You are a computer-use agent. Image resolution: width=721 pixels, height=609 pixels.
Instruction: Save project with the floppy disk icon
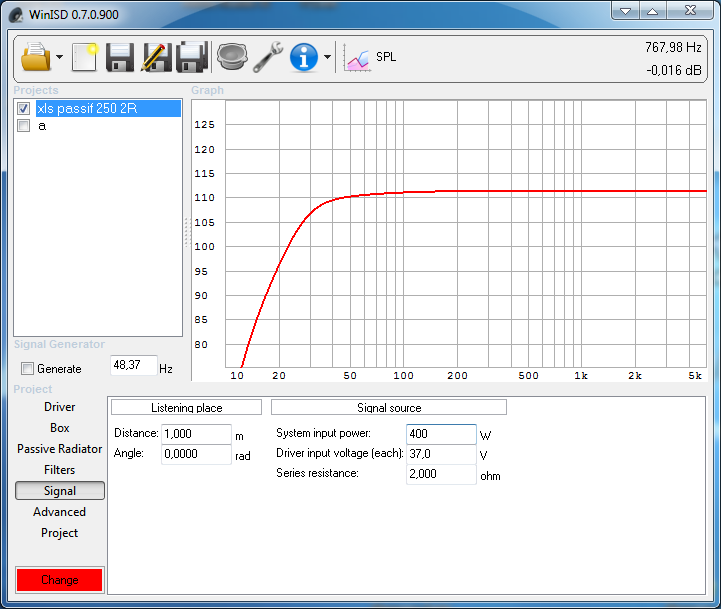[x=120, y=57]
